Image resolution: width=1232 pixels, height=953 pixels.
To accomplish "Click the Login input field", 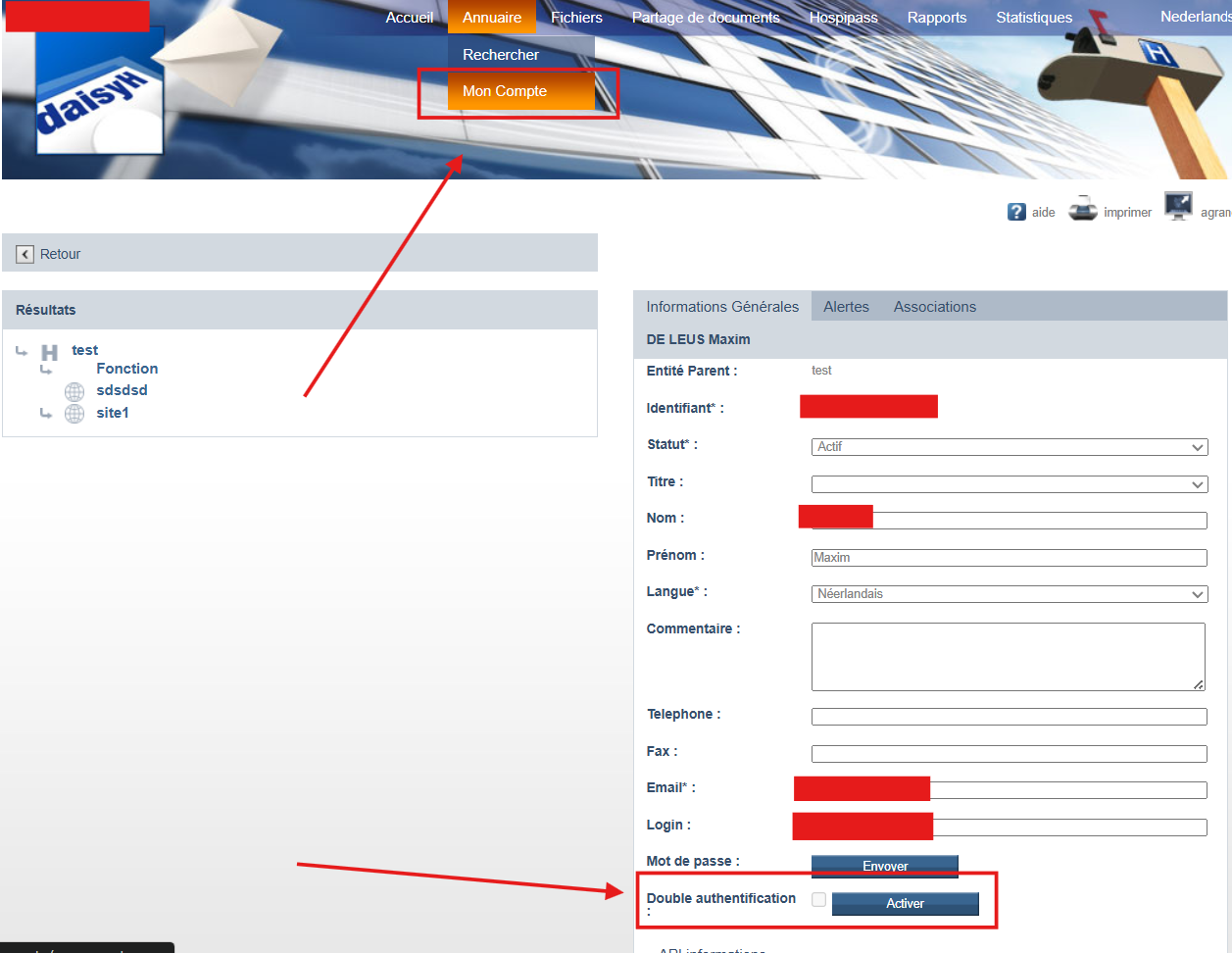I will [1010, 828].
